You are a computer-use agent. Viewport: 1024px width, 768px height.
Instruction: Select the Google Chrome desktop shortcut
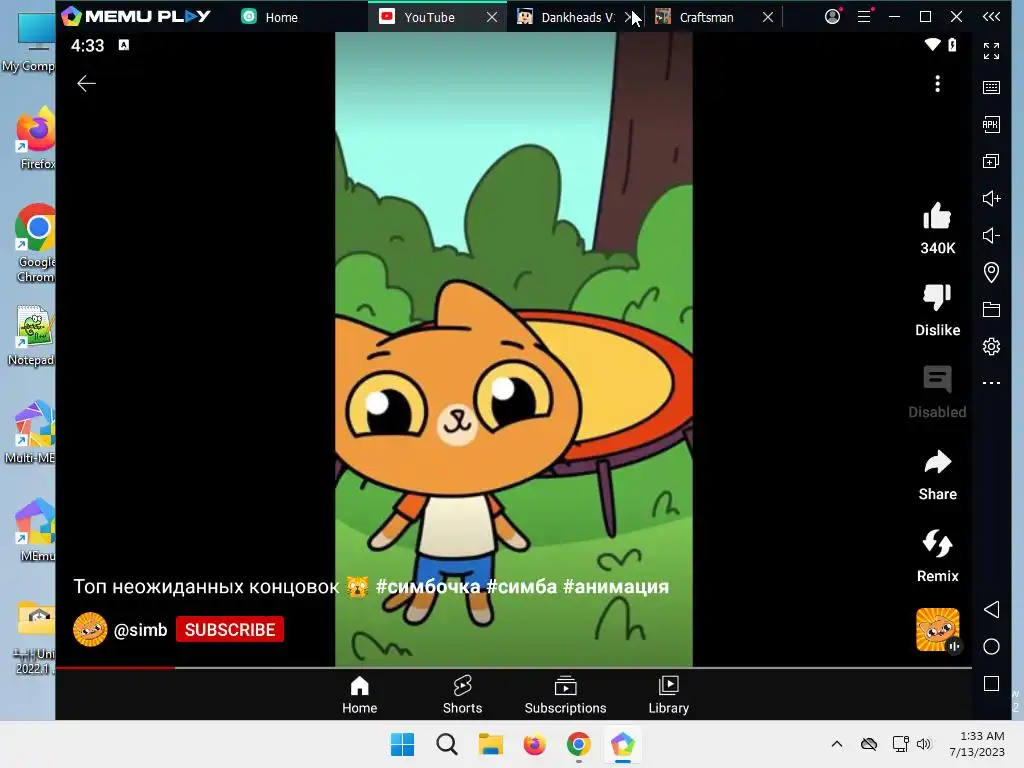click(x=34, y=243)
